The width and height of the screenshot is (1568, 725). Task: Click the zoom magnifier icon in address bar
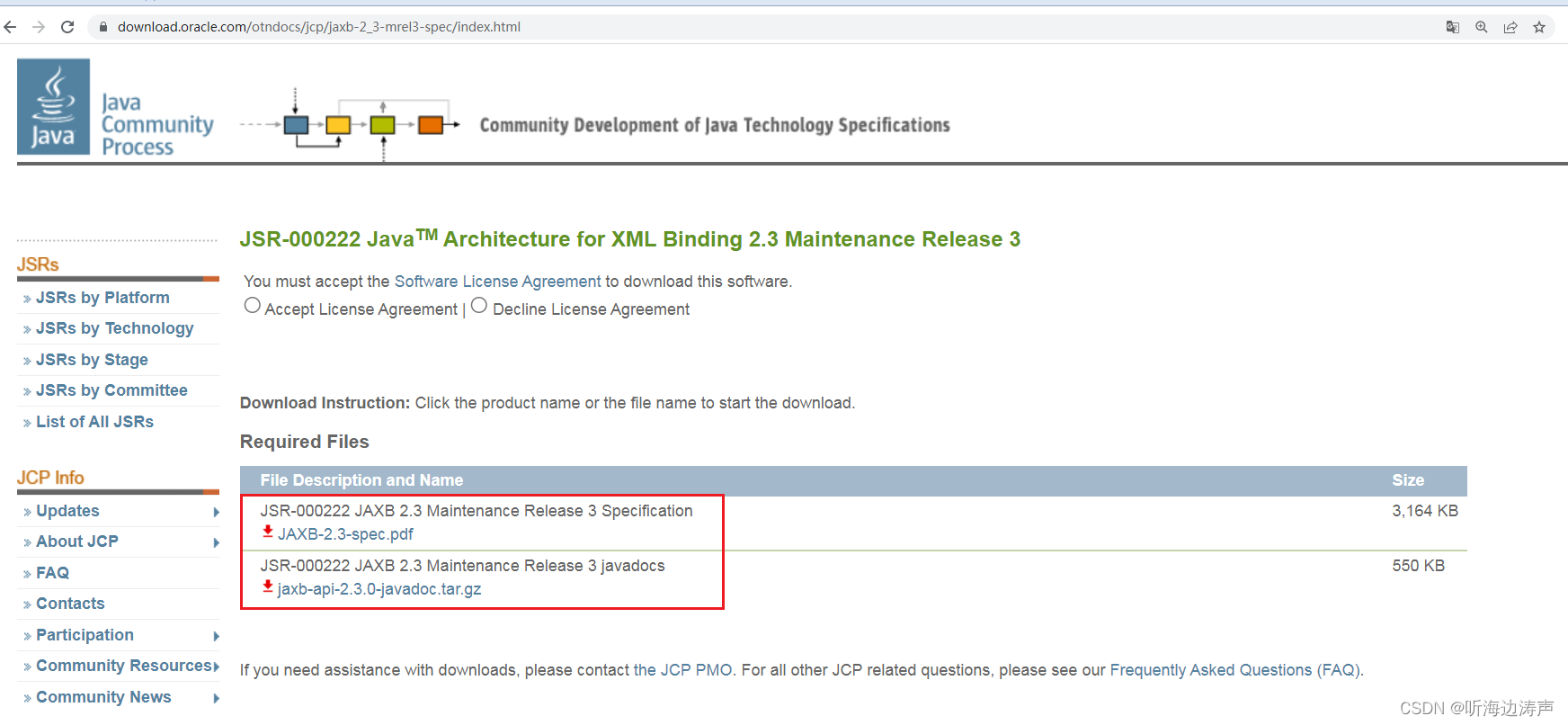(1482, 27)
